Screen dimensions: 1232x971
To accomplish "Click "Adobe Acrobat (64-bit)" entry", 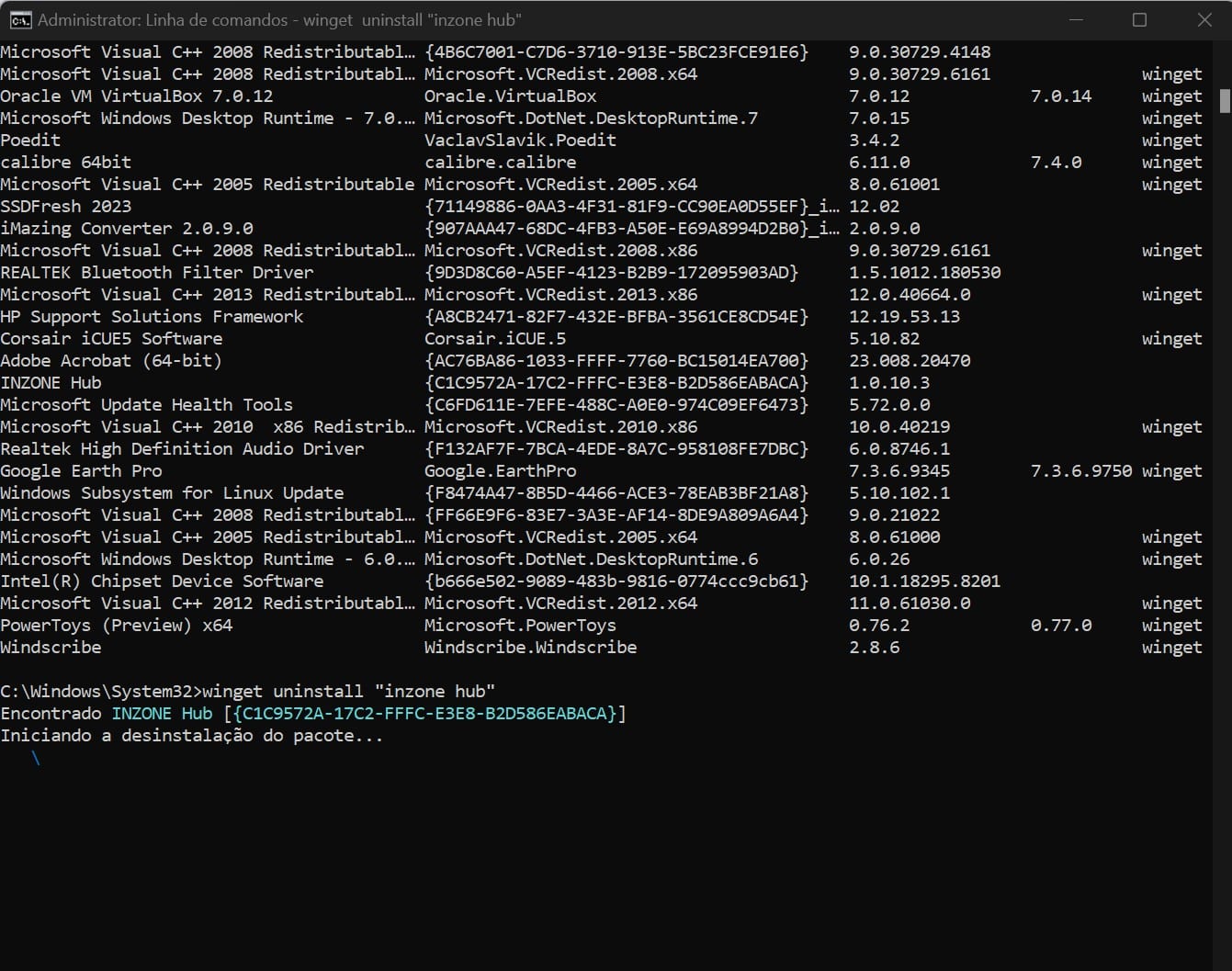I will 111,360.
